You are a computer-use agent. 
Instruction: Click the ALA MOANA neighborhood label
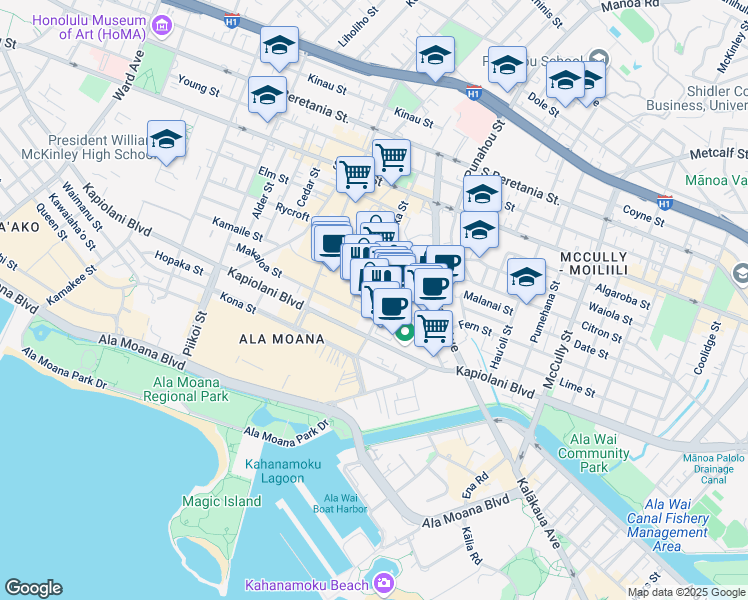coord(282,339)
